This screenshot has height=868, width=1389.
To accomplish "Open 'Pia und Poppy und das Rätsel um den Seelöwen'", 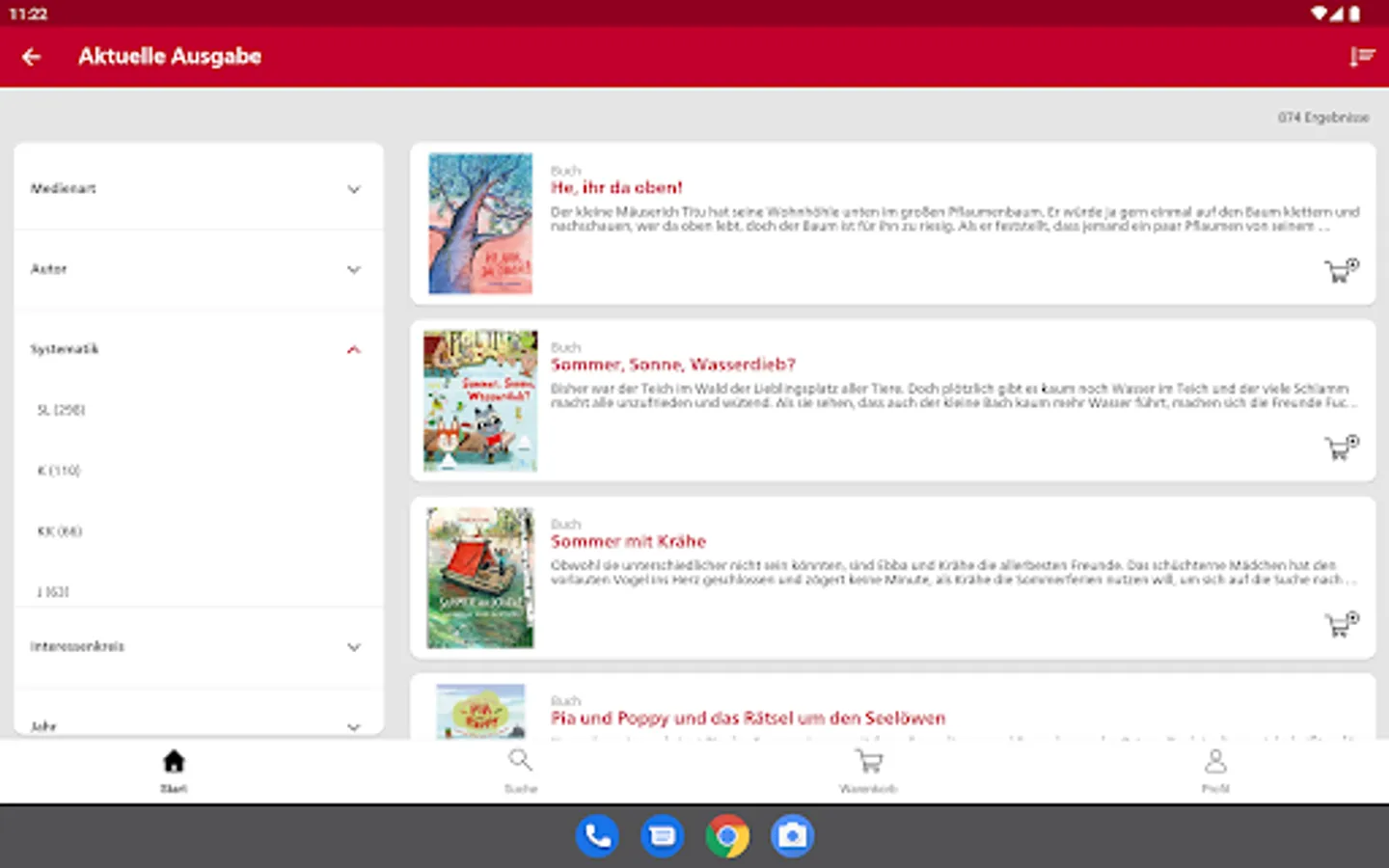I will tap(748, 718).
